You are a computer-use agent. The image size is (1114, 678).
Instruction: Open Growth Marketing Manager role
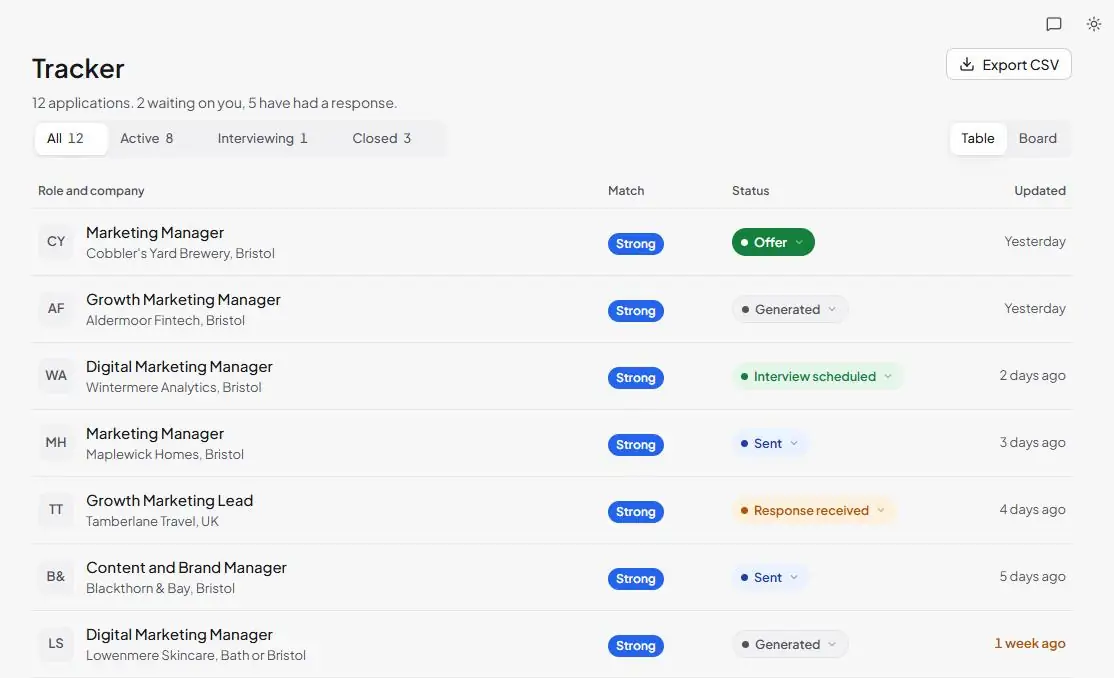pyautogui.click(x=183, y=299)
